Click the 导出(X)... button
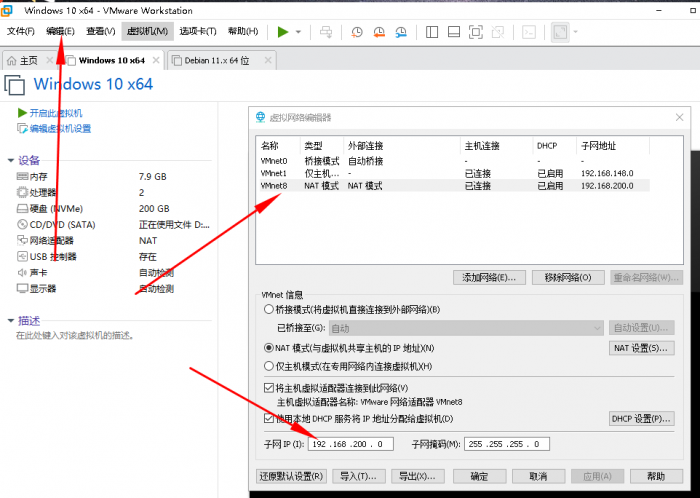Image resolution: width=700 pixels, height=498 pixels. pos(417,476)
